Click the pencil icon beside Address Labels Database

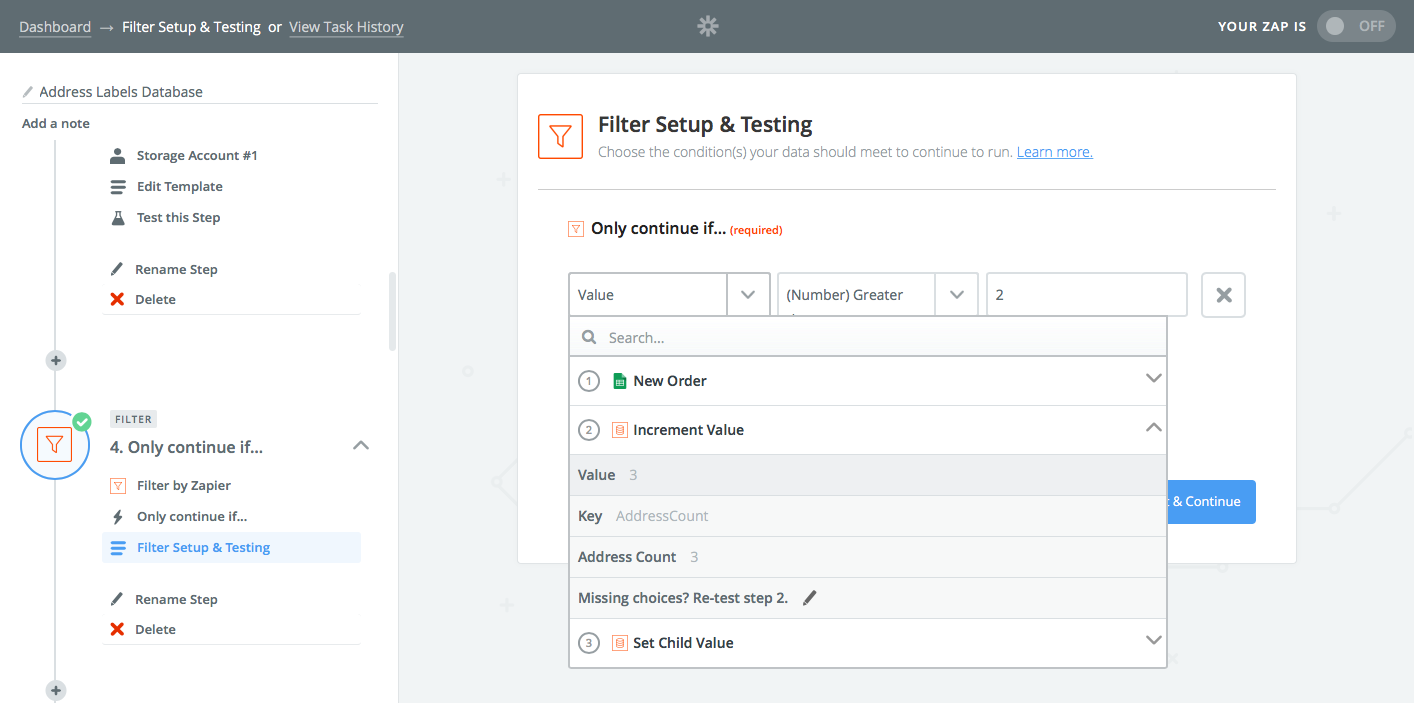(x=28, y=92)
